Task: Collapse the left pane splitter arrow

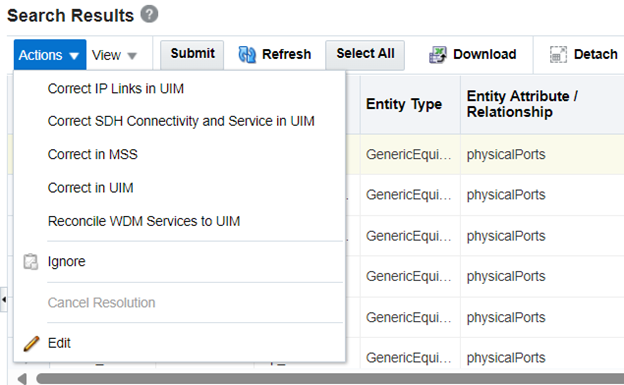Action: click(4, 299)
